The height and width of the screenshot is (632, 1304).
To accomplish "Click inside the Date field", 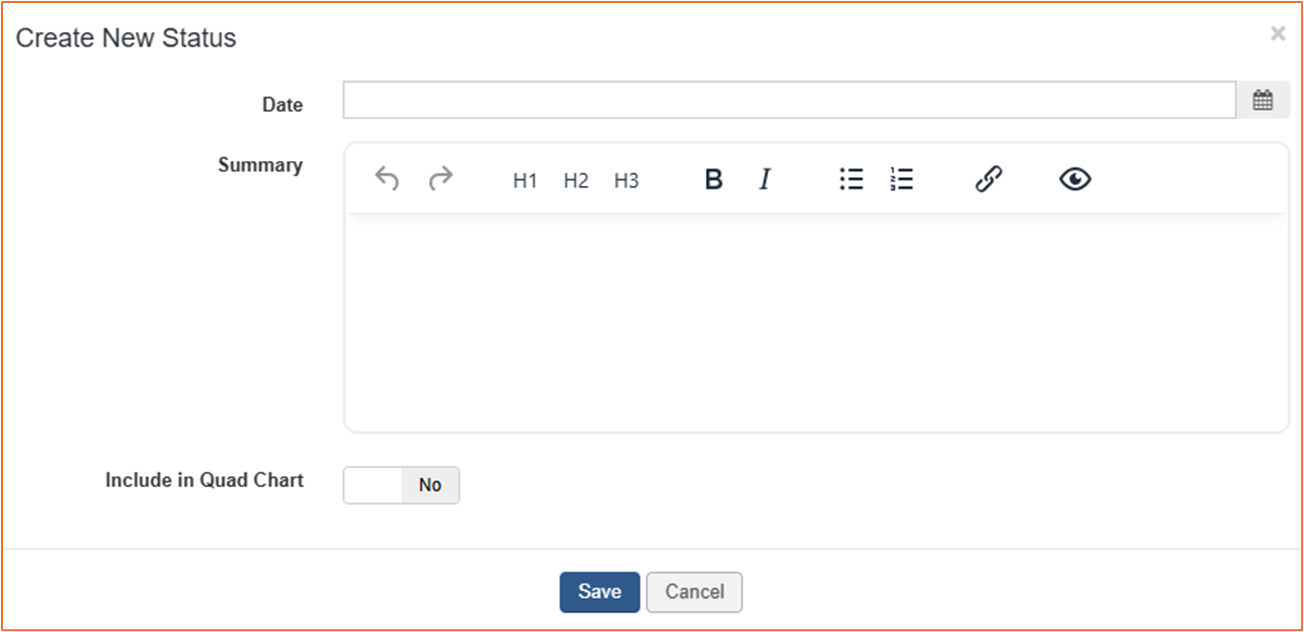I will 790,100.
